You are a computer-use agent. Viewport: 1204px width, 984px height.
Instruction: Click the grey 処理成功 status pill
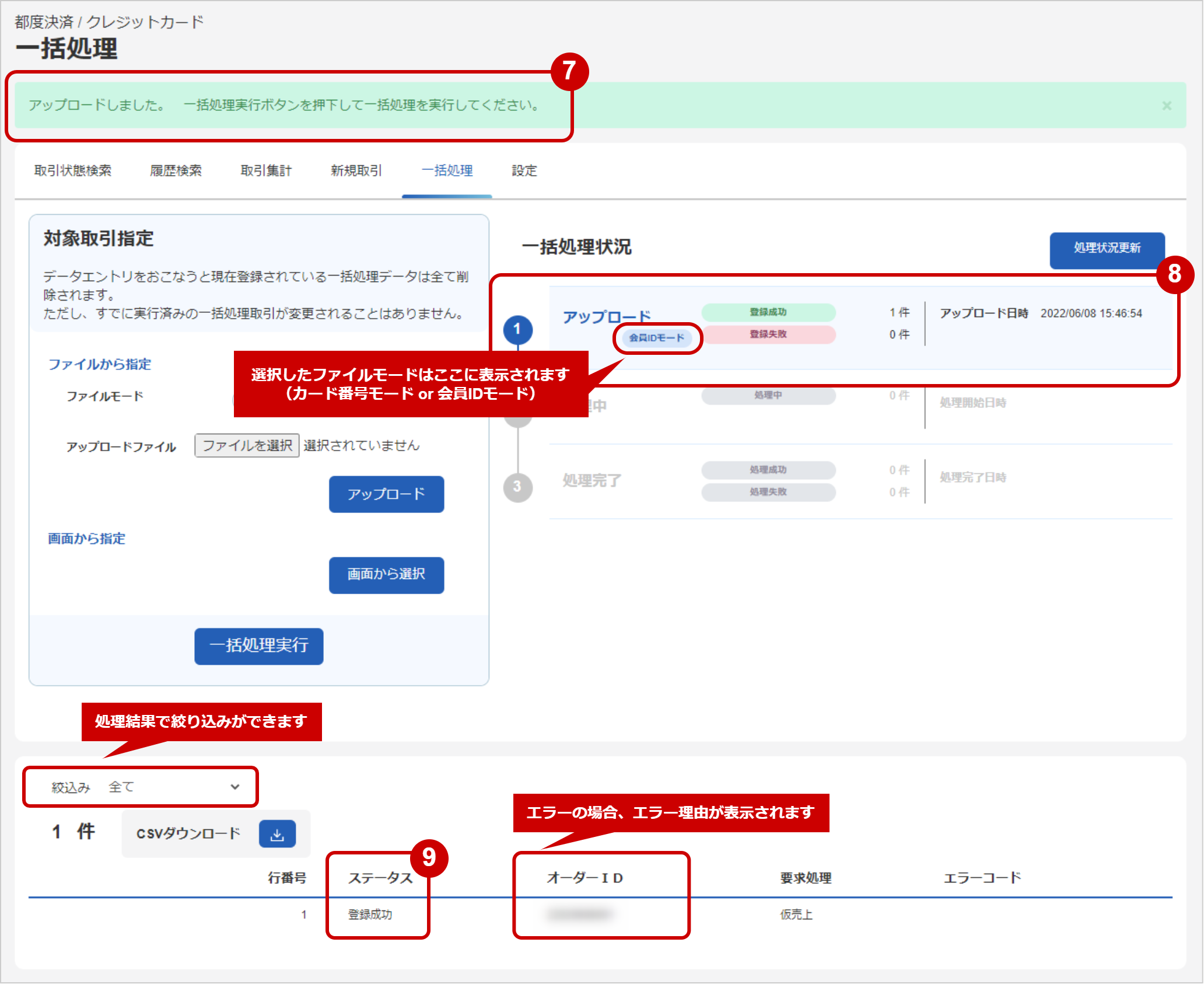pyautogui.click(x=768, y=470)
